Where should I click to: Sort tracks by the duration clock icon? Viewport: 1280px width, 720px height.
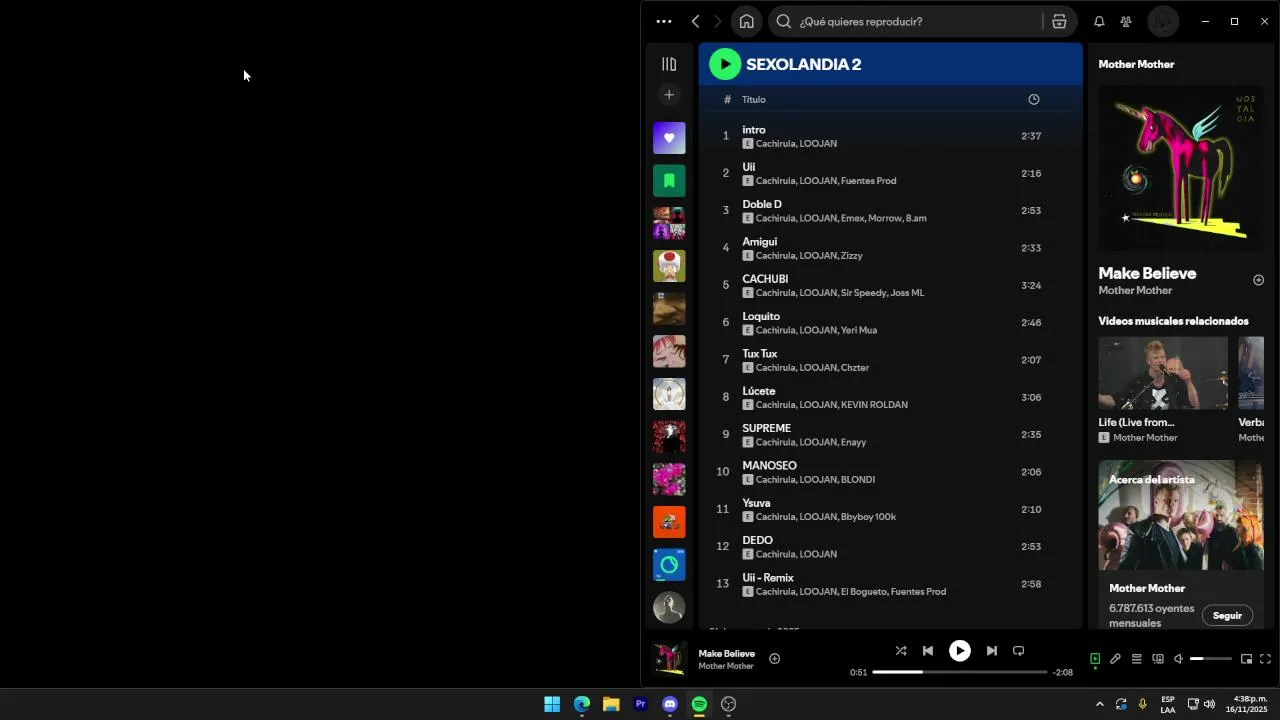[1034, 99]
